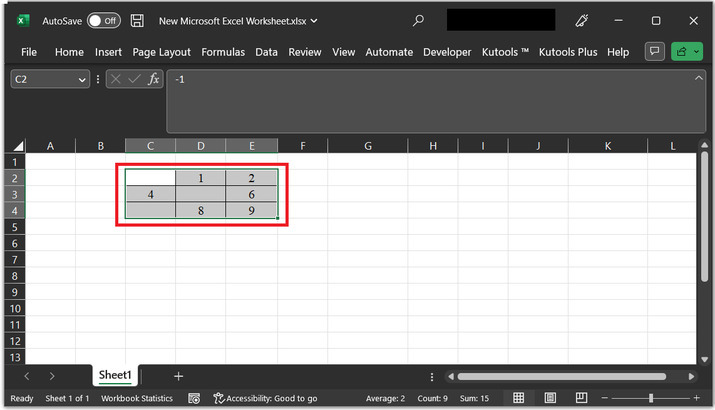Click the pen Coming Soon icon
The image size is (715, 410).
(582, 21)
